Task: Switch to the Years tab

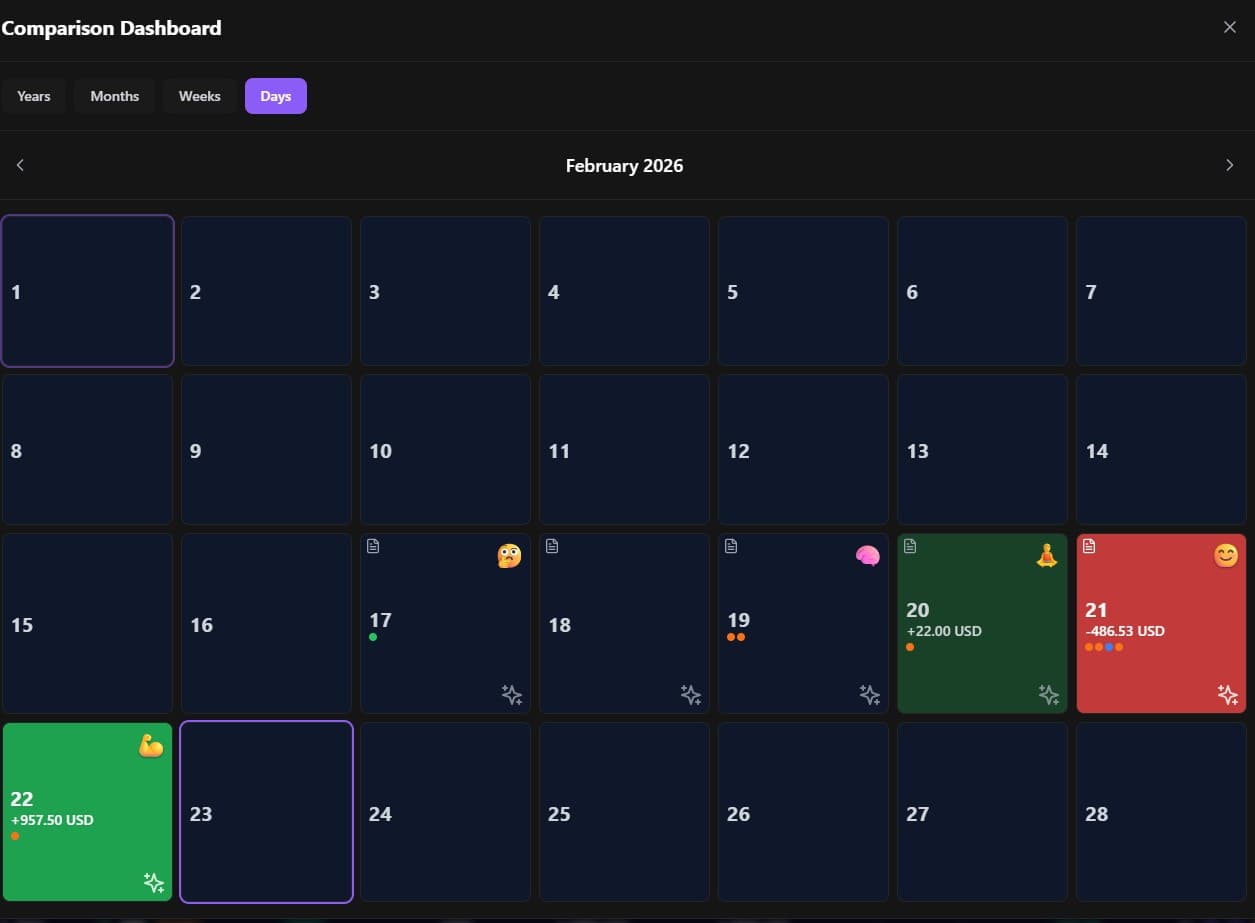Action: pyautogui.click(x=34, y=96)
